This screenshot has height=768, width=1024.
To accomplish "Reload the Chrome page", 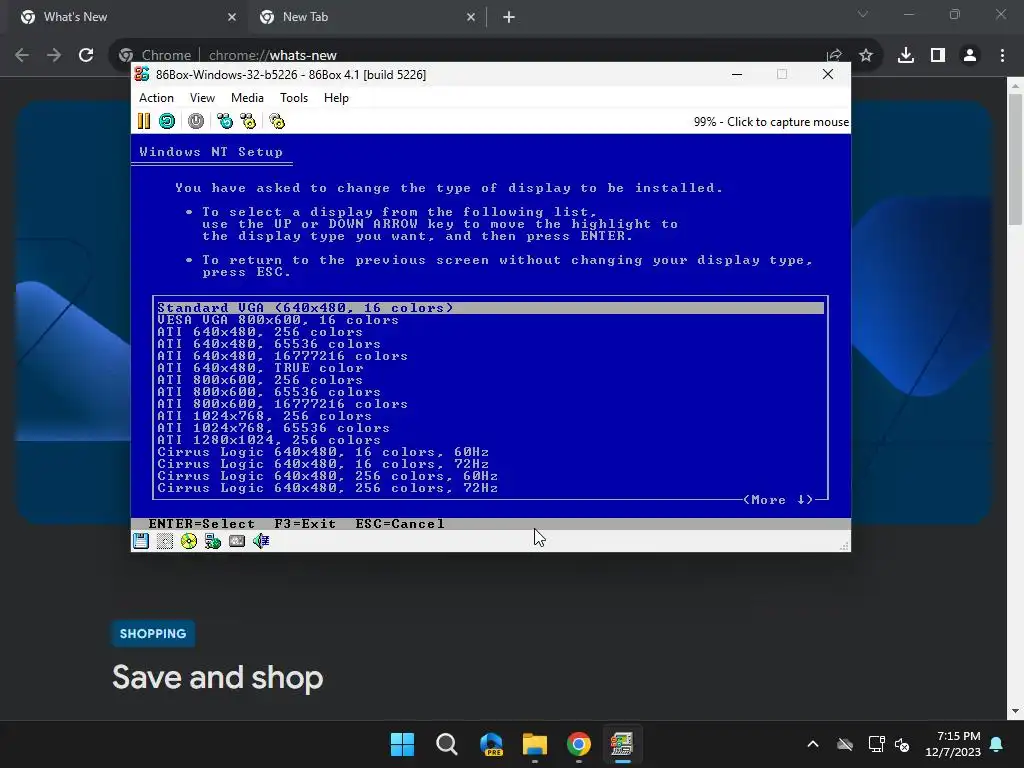I will 86,55.
